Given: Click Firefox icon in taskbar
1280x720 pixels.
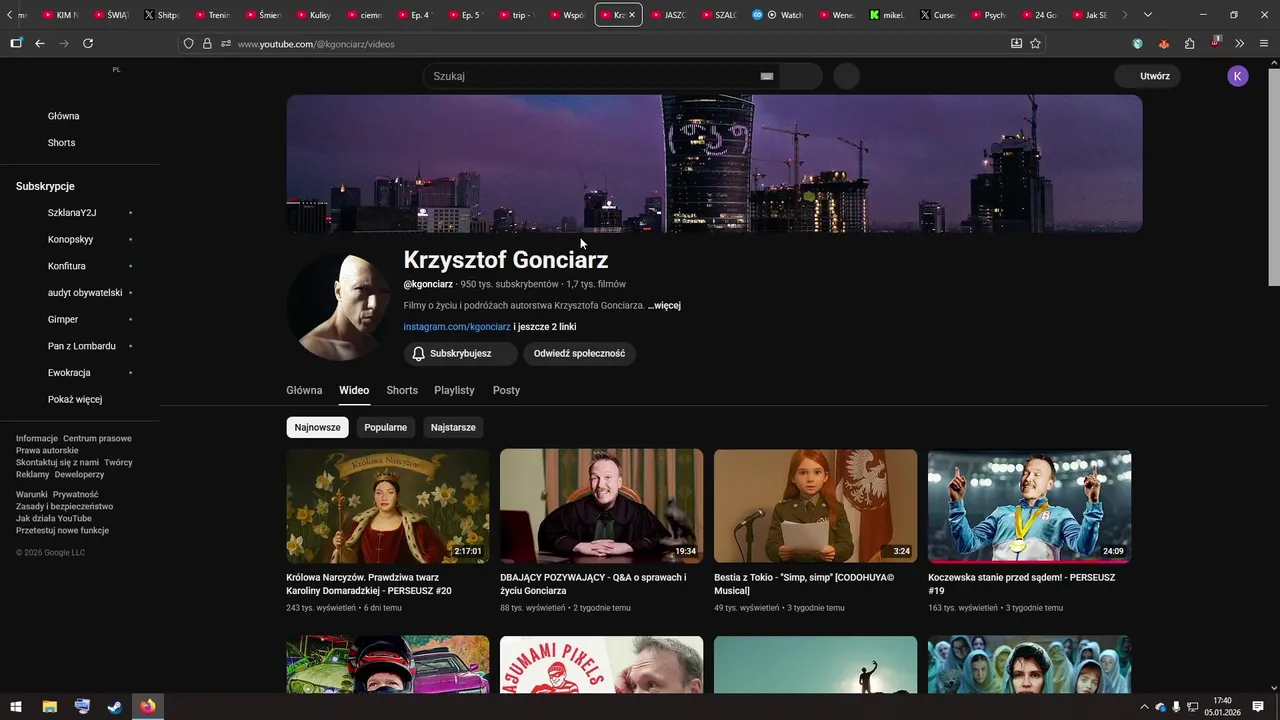Looking at the screenshot, I should [148, 707].
